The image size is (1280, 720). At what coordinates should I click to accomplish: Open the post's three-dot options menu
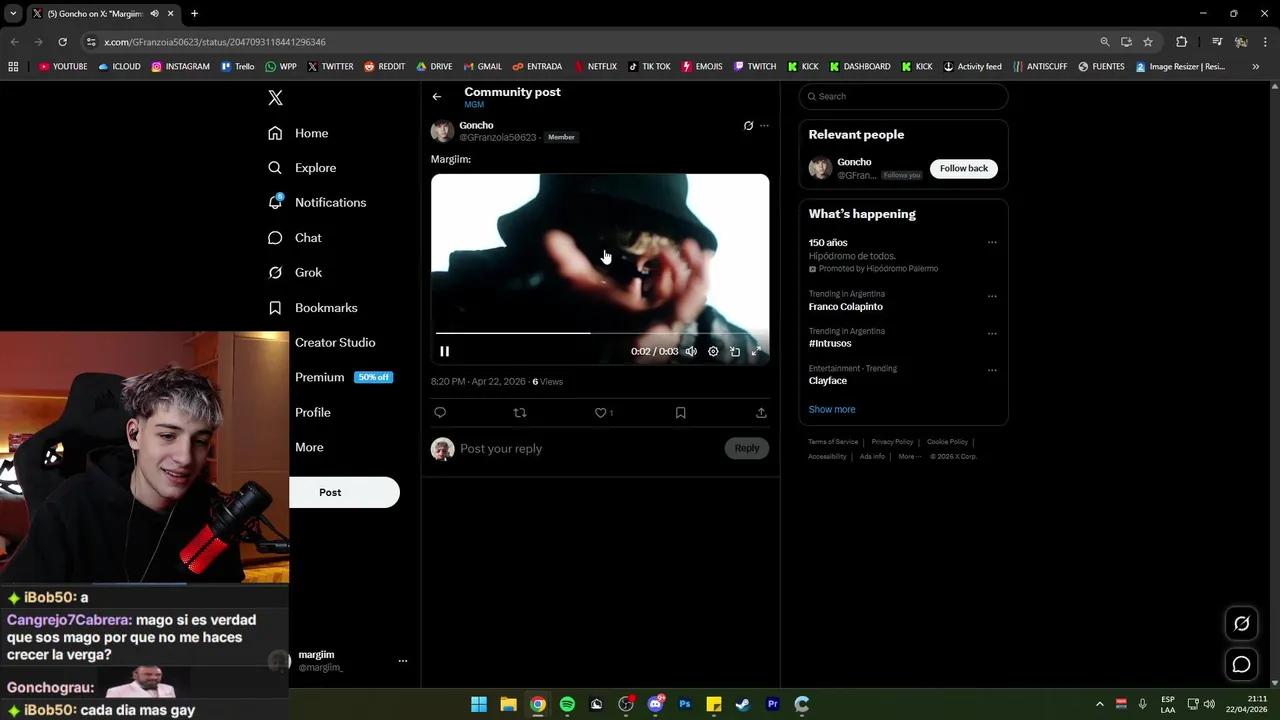pos(764,126)
